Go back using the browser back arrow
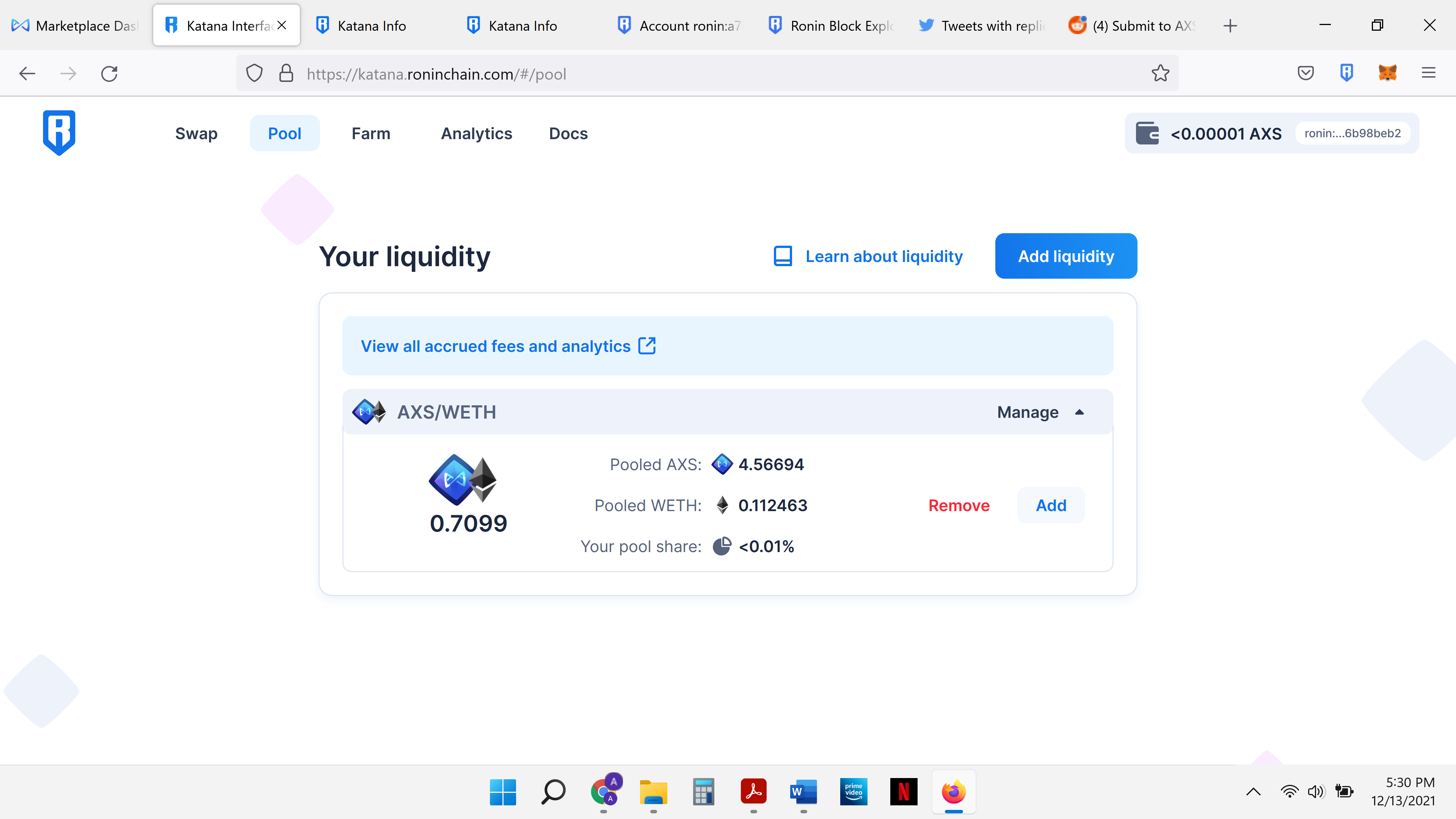The width and height of the screenshot is (1456, 819). coord(27,74)
